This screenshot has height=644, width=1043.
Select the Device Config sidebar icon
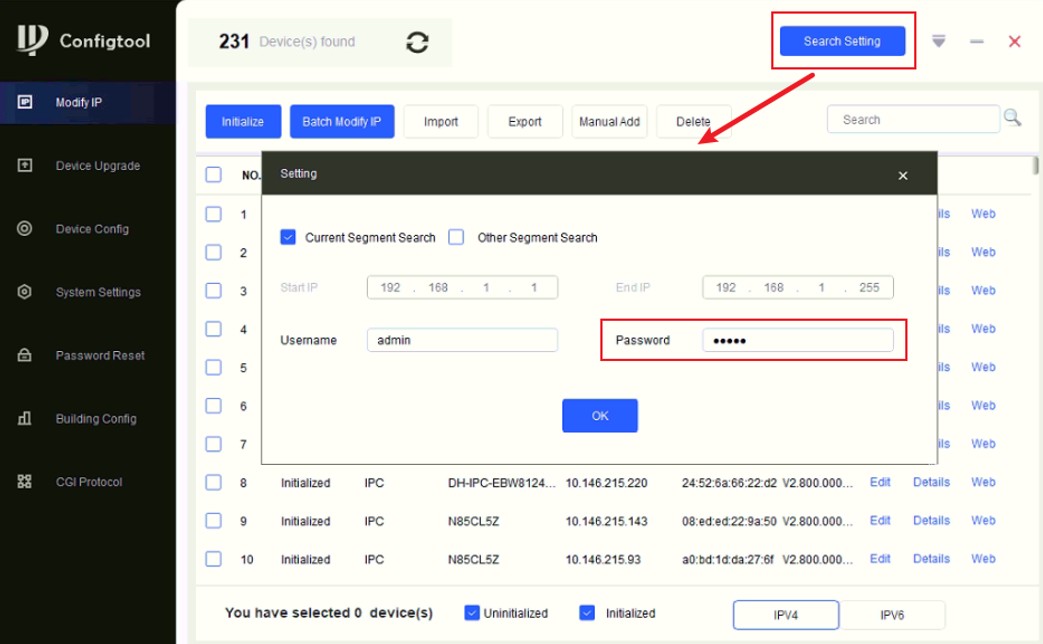[x=25, y=228]
